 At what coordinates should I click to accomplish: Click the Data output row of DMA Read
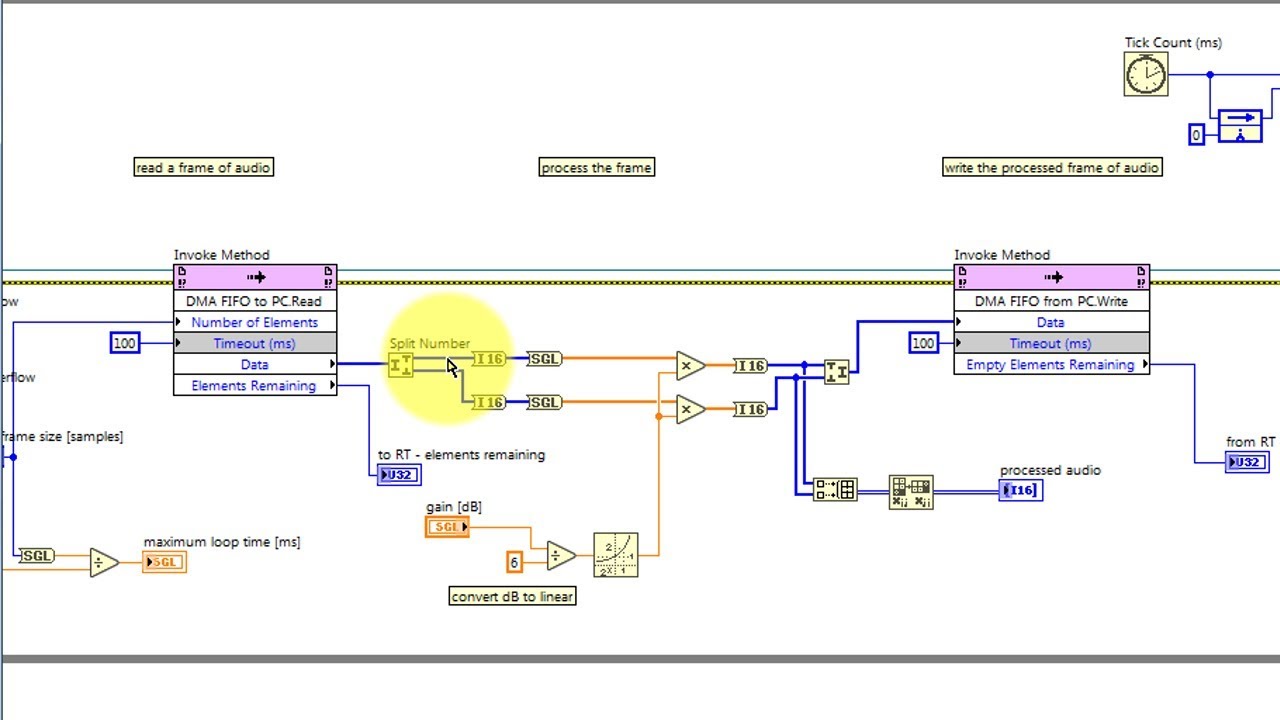[x=255, y=364]
